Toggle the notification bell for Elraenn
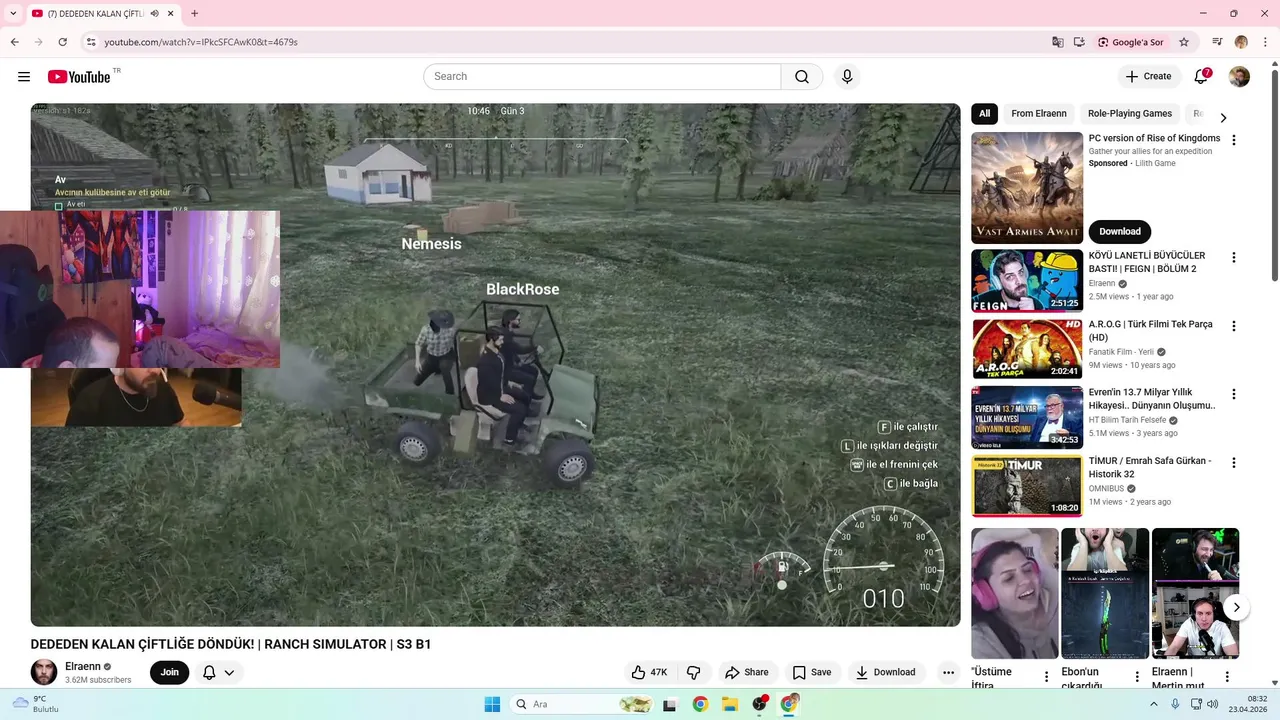1280x720 pixels. click(219, 672)
